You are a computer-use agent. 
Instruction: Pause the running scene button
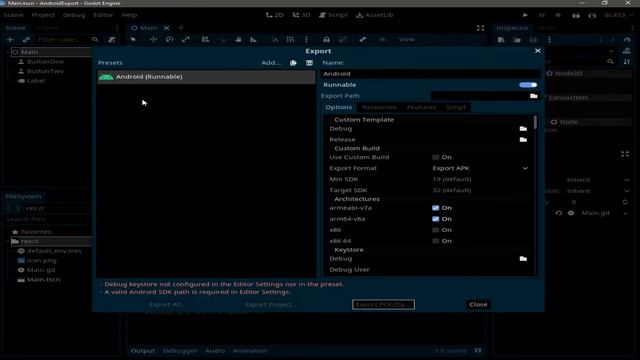coord(542,15)
